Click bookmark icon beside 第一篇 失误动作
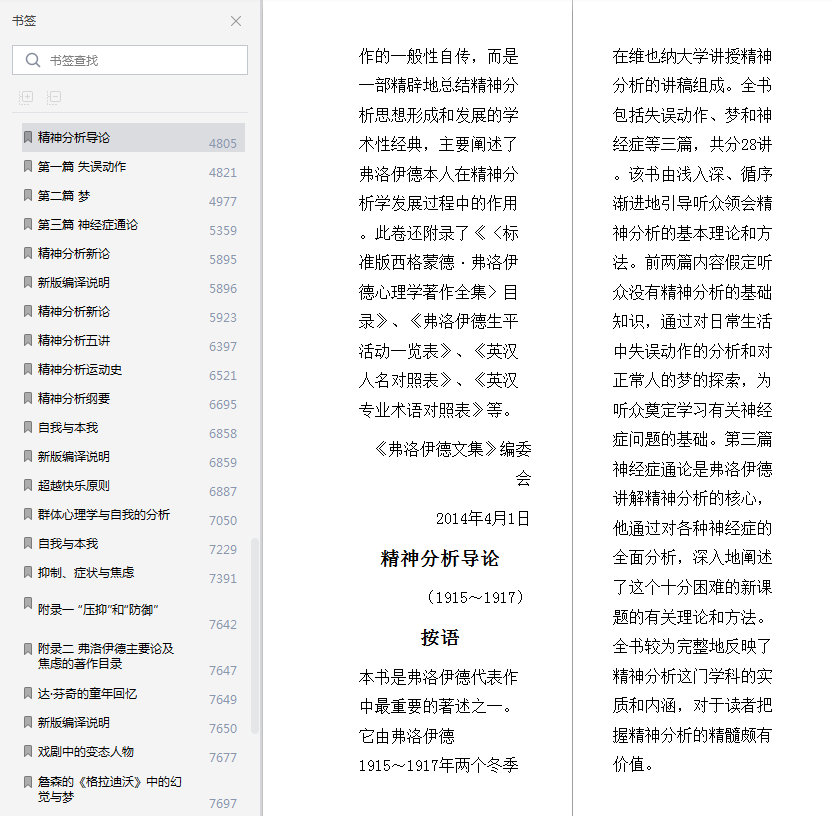The height and width of the screenshot is (816, 832). (28, 166)
